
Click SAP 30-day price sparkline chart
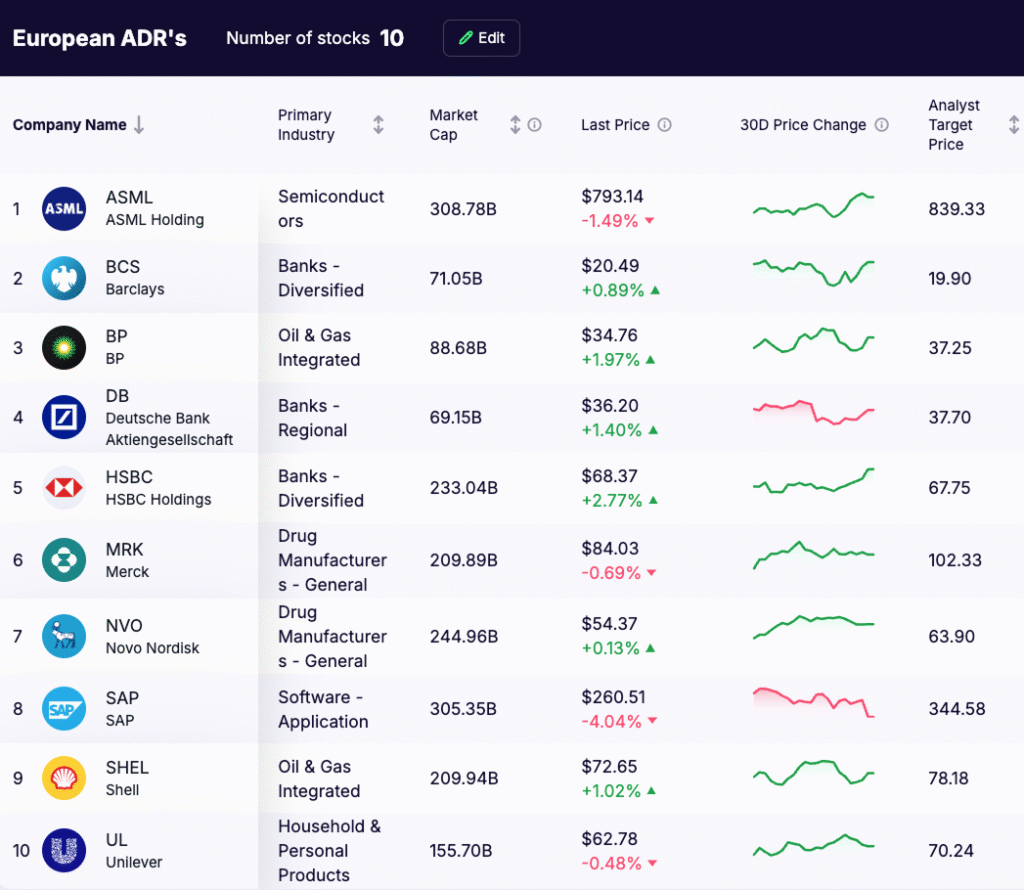[x=813, y=702]
